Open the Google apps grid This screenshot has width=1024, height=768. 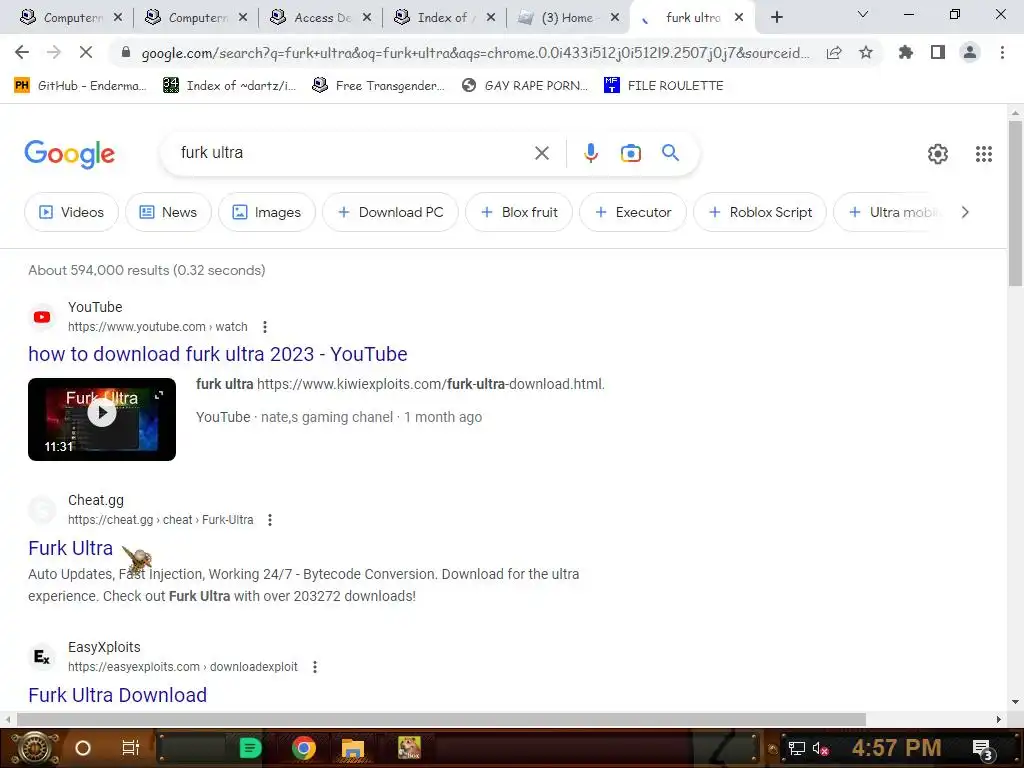984,154
